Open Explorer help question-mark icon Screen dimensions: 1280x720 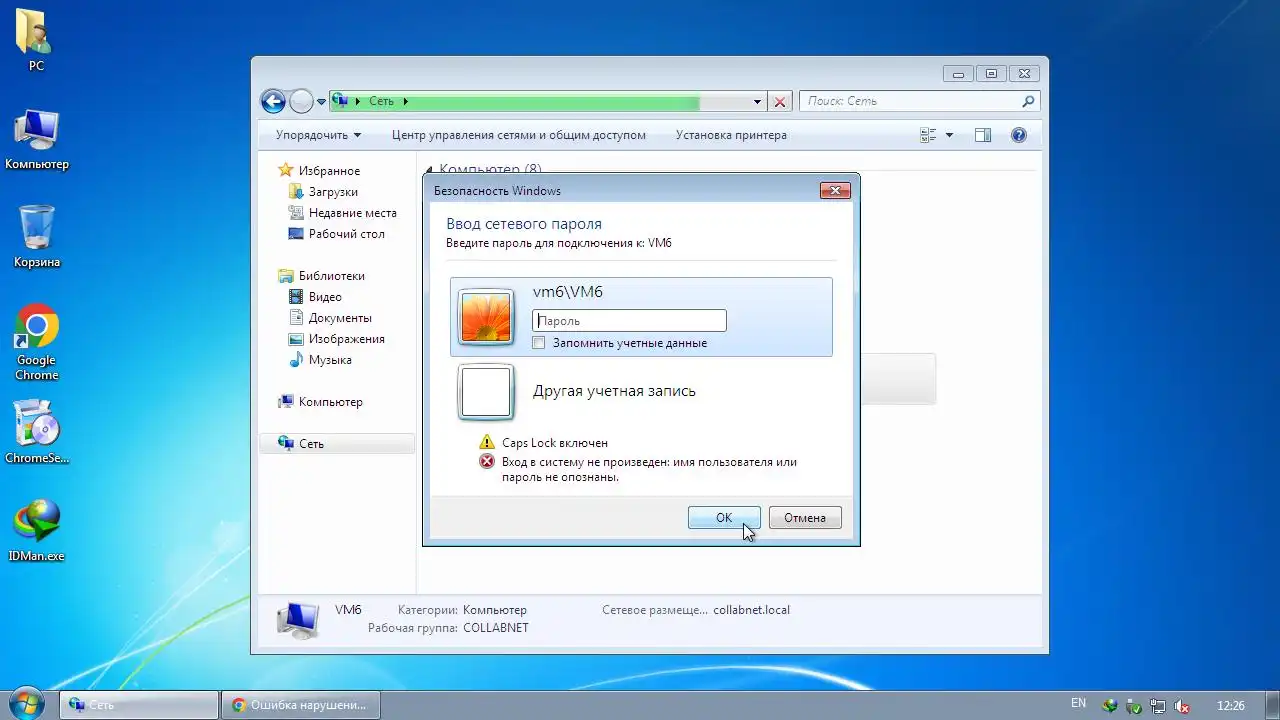point(1019,135)
